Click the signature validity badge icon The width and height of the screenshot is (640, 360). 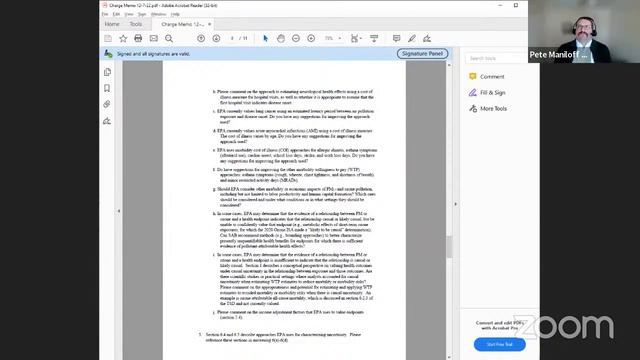(108, 53)
